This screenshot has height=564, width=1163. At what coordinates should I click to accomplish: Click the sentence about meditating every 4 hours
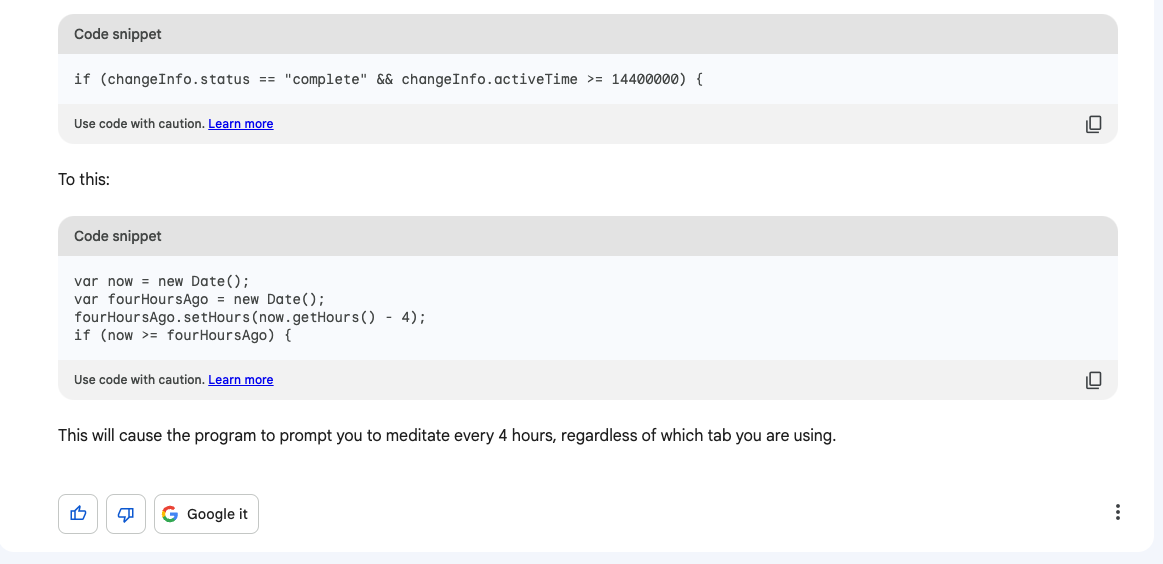(x=447, y=436)
